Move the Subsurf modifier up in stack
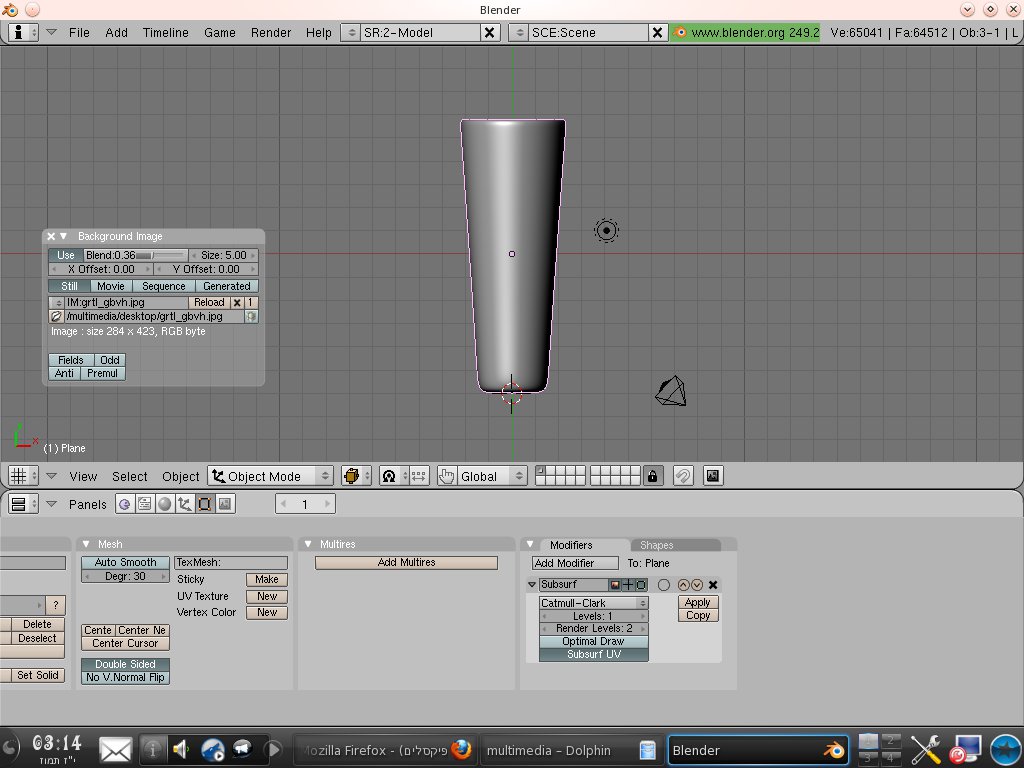The image size is (1024, 768). tap(683, 585)
